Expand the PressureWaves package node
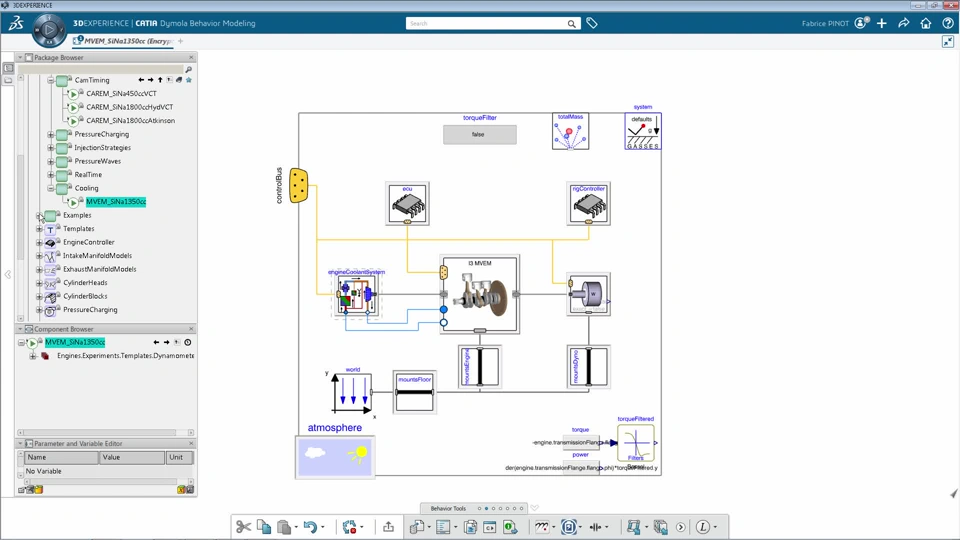960x540 pixels. 51,161
